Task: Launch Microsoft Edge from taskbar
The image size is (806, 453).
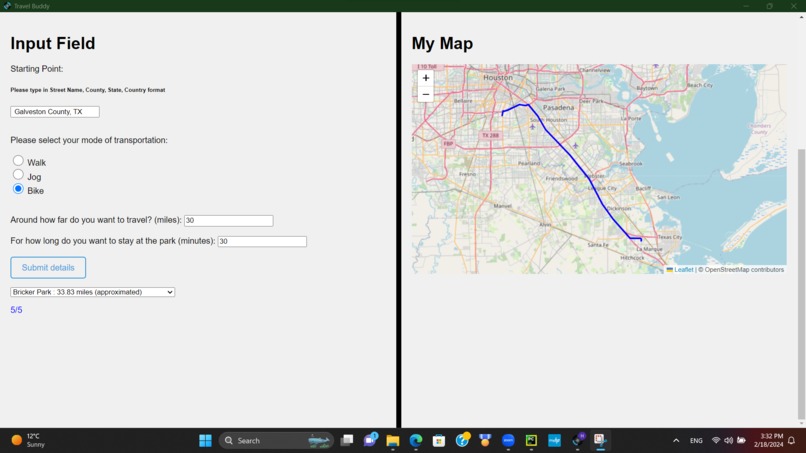Action: (416, 441)
